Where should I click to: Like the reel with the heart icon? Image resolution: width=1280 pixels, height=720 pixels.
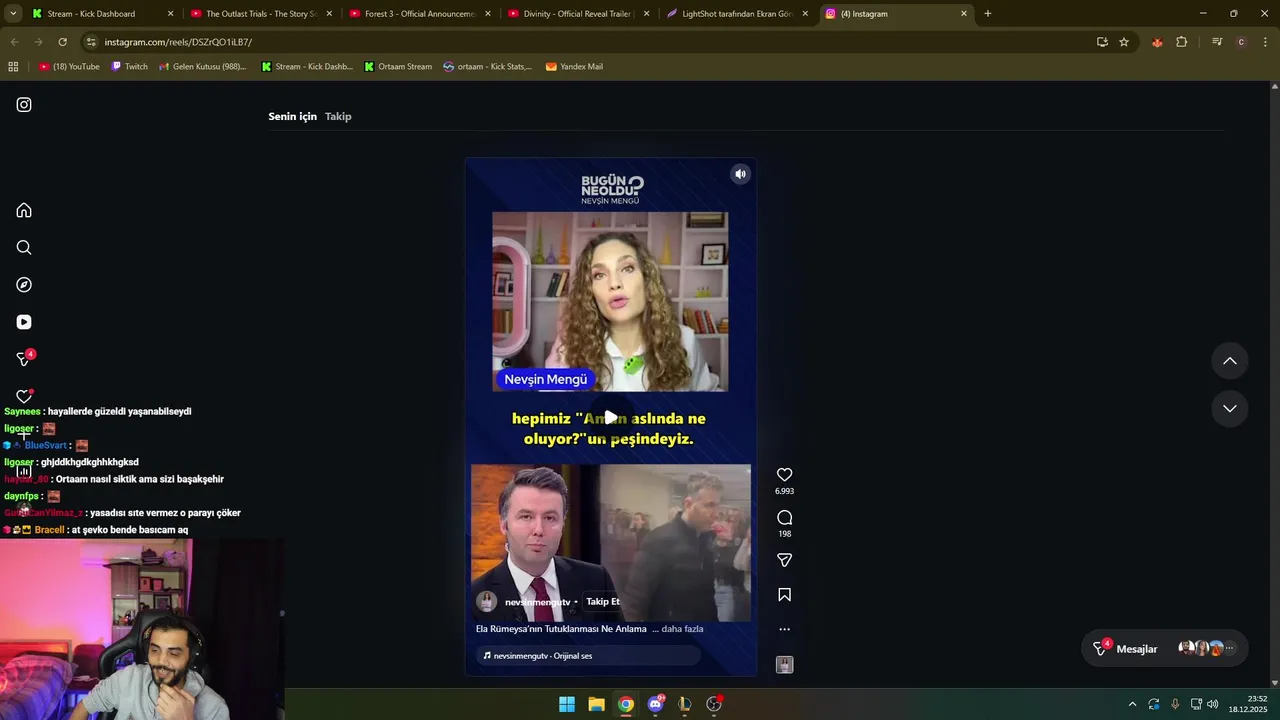(x=784, y=475)
